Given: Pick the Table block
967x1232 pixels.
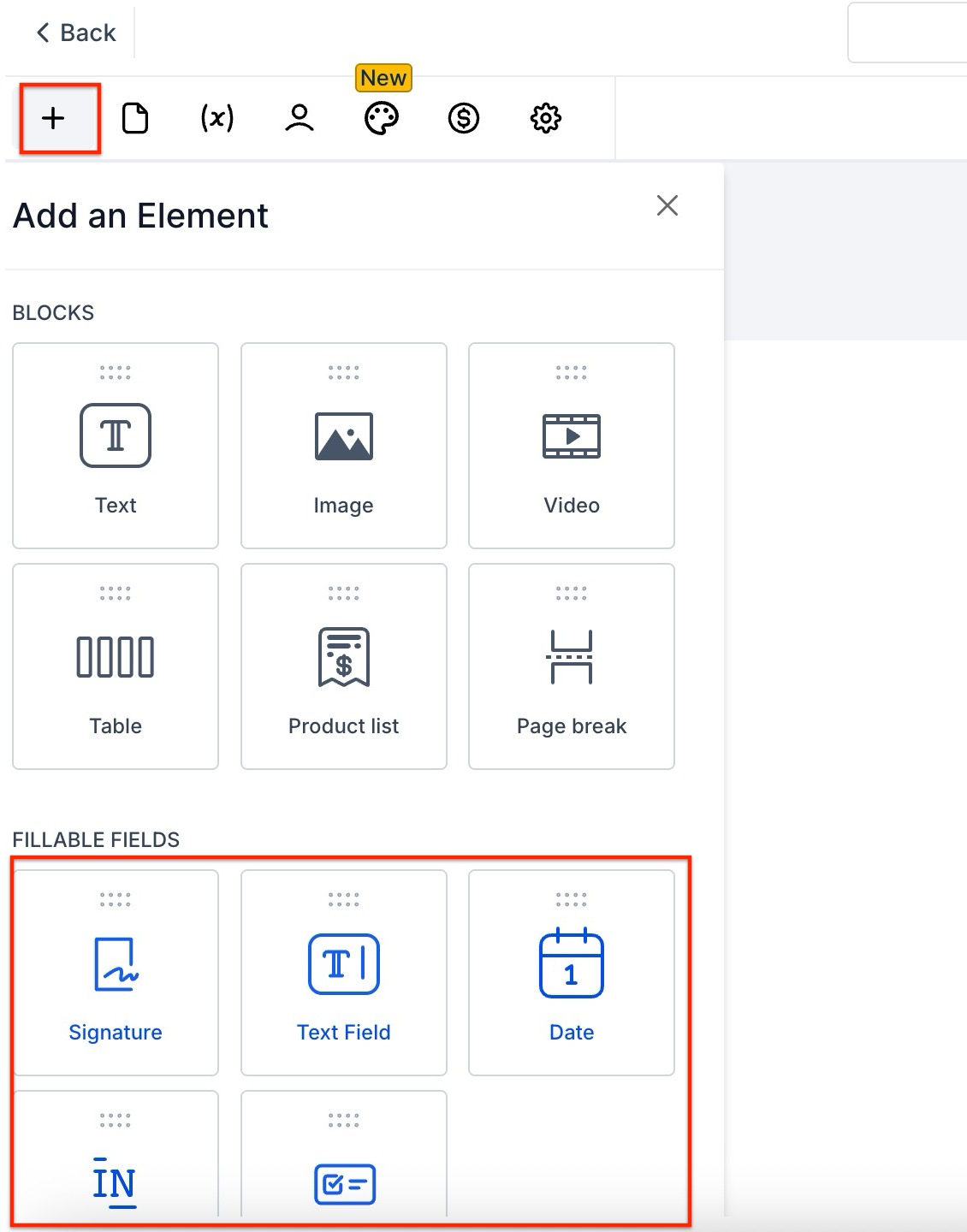Looking at the screenshot, I should point(116,666).
